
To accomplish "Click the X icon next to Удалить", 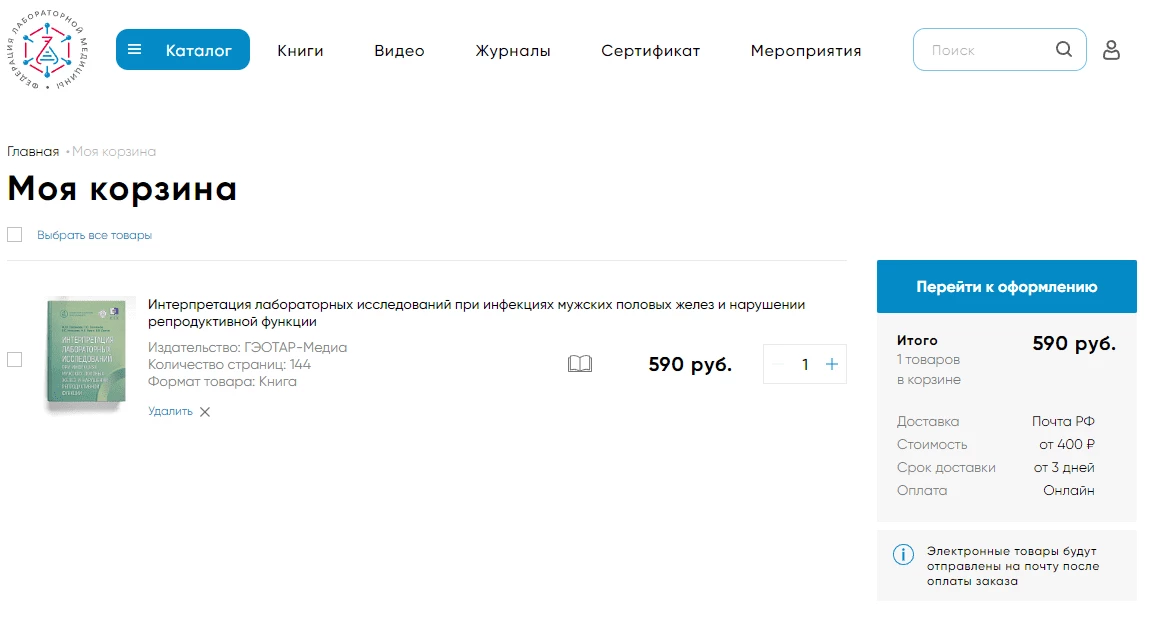I will [x=205, y=412].
